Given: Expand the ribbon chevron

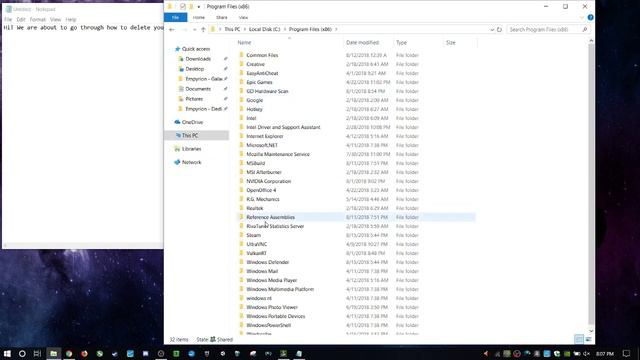Looking at the screenshot, I should tap(582, 18).
